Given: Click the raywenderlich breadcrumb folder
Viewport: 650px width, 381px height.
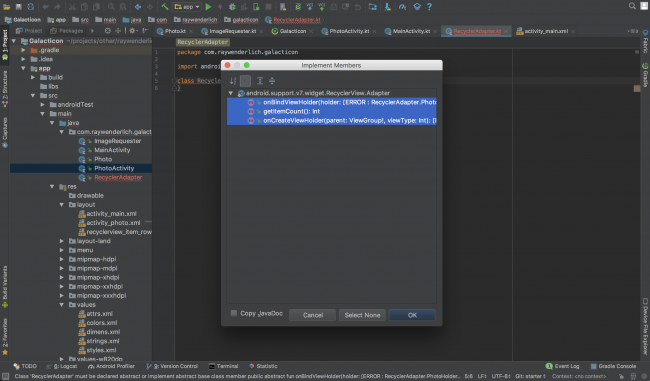Looking at the screenshot, I should click(x=195, y=19).
